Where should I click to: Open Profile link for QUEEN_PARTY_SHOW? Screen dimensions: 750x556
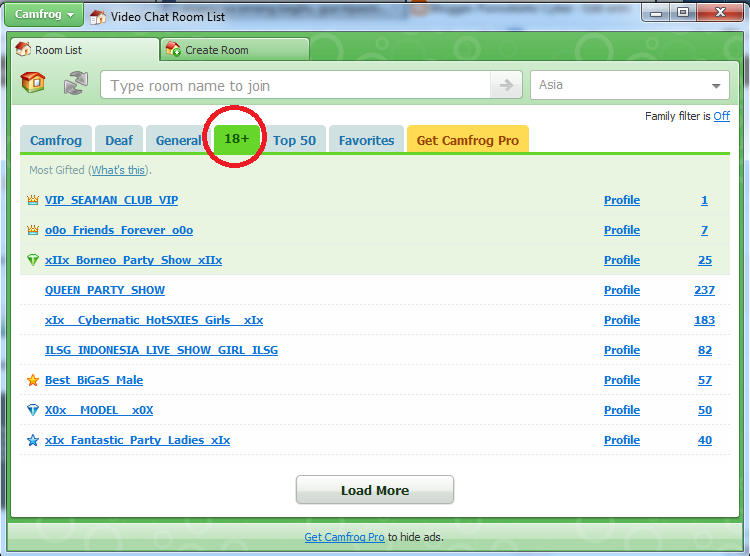[622, 290]
